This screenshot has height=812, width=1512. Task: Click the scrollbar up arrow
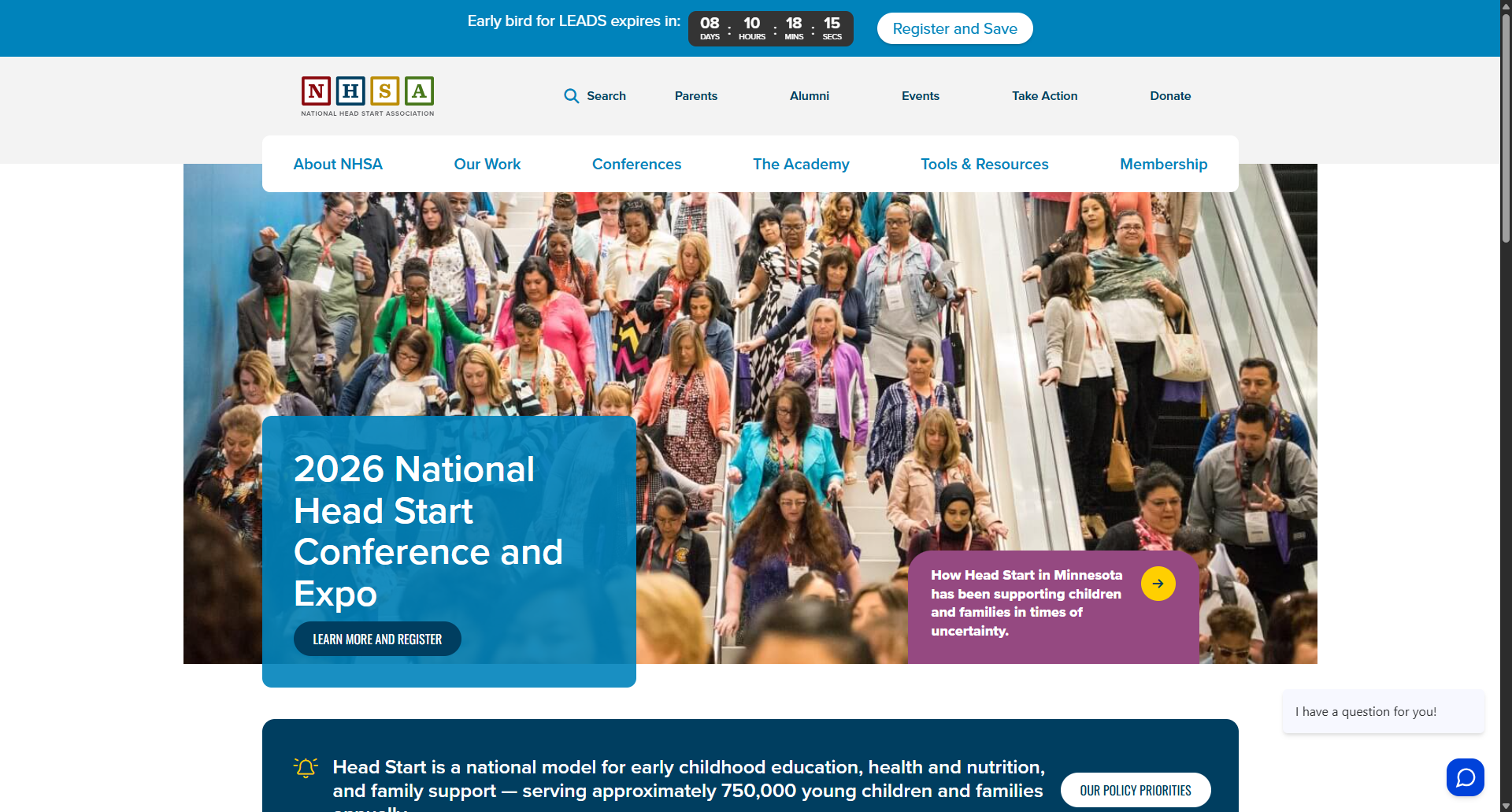point(1506,6)
